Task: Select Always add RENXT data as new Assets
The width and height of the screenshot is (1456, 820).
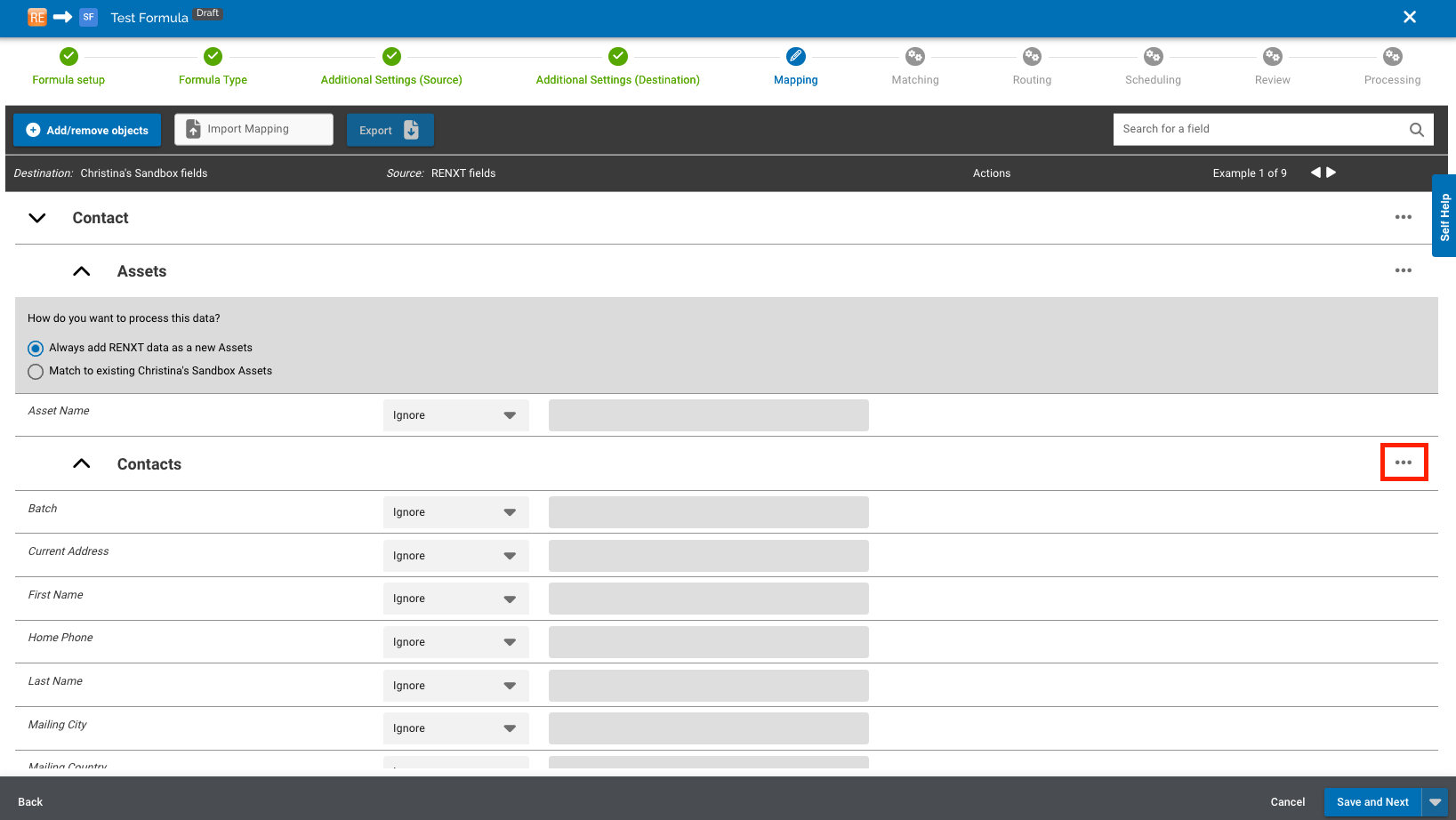Action: tap(36, 348)
